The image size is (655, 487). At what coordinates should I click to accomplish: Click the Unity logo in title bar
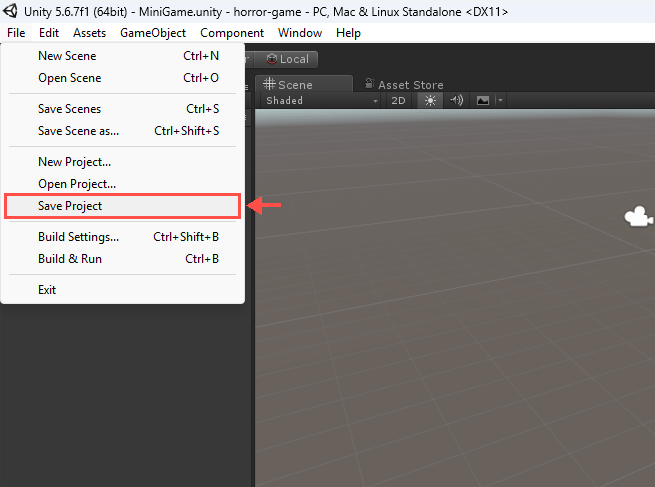pos(10,11)
